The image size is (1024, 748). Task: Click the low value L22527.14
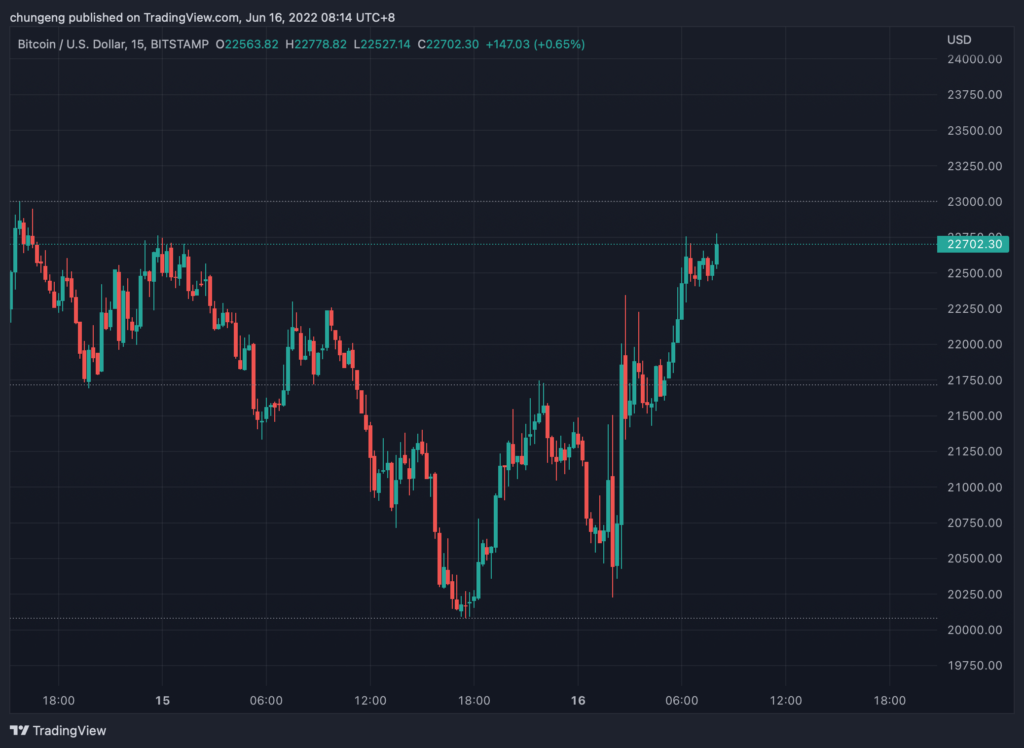[383, 44]
